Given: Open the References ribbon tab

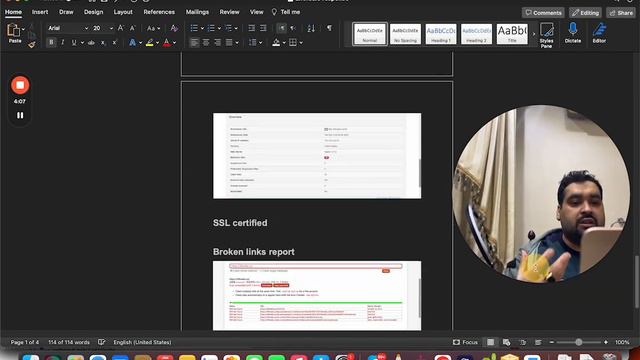Looking at the screenshot, I should [159, 12].
